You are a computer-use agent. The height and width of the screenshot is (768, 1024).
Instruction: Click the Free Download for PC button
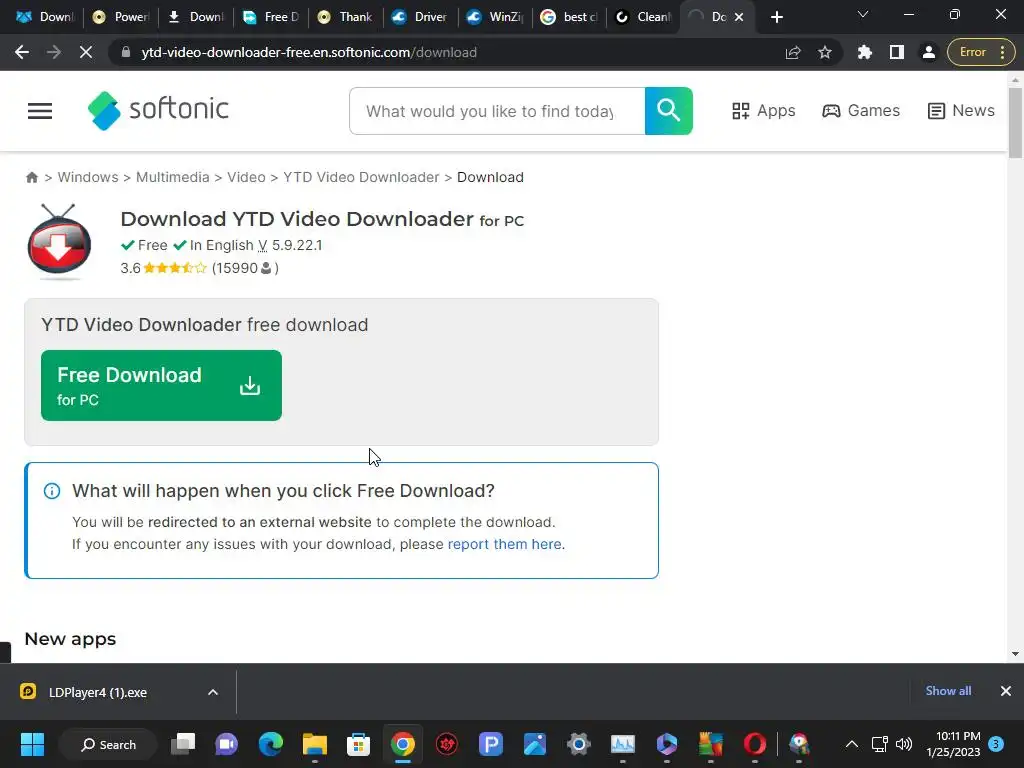pos(161,385)
